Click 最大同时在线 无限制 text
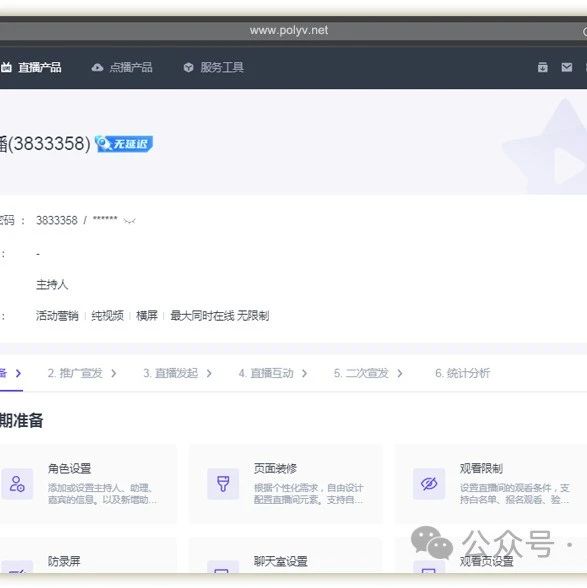Viewport: 587px width, 588px height. pyautogui.click(x=220, y=316)
